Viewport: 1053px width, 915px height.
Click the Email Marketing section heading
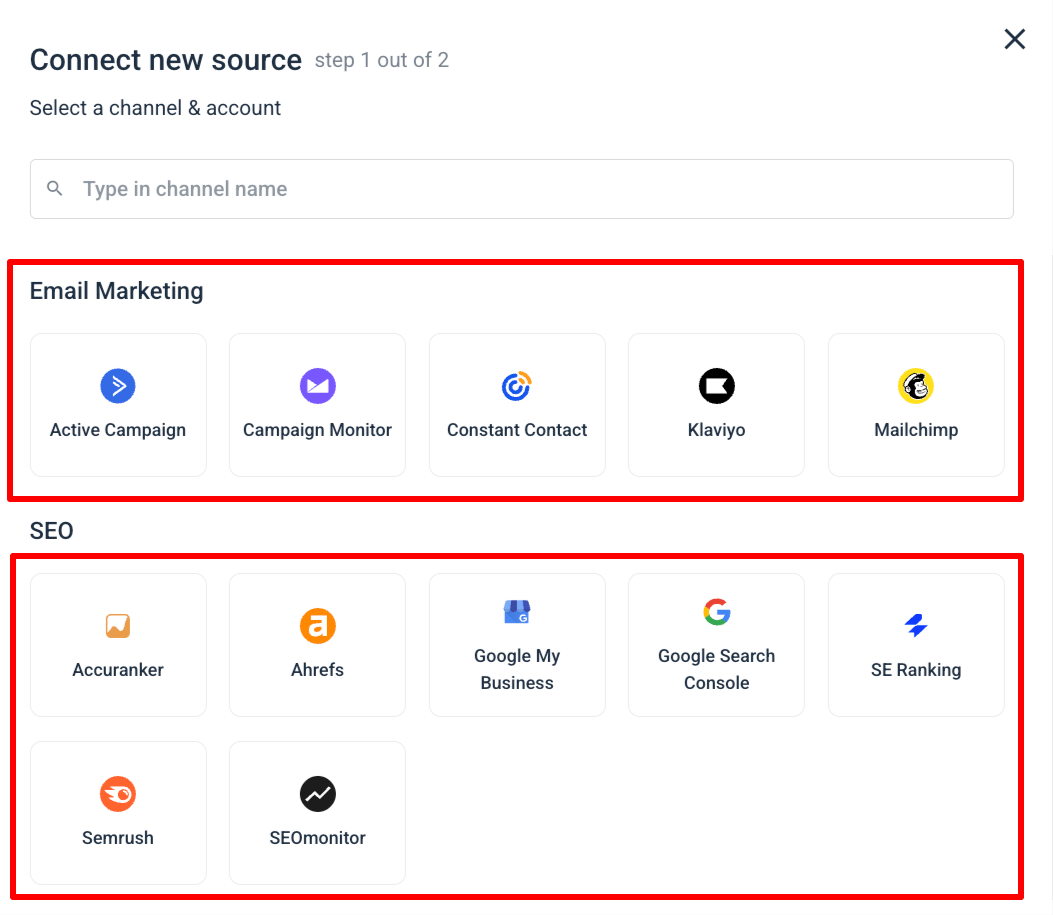click(x=117, y=291)
